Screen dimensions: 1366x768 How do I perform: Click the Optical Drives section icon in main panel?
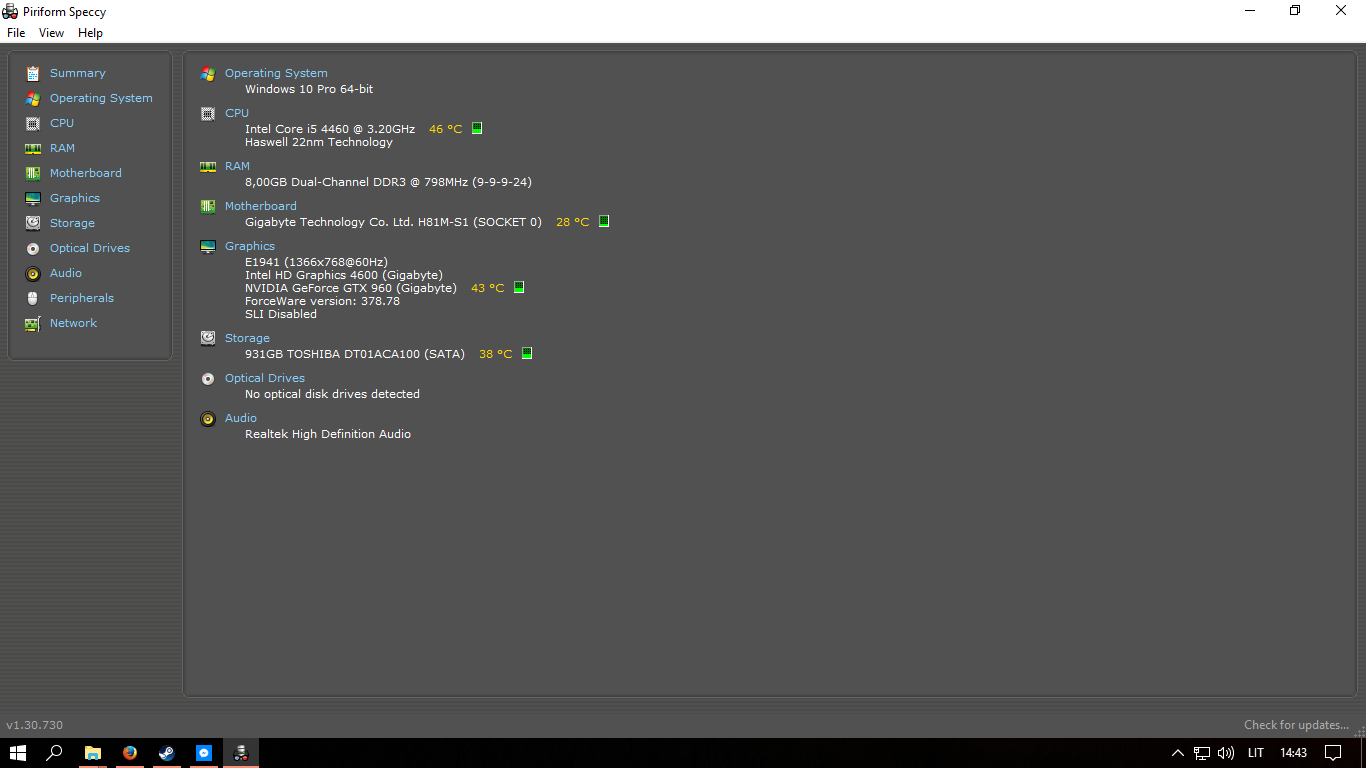(208, 378)
